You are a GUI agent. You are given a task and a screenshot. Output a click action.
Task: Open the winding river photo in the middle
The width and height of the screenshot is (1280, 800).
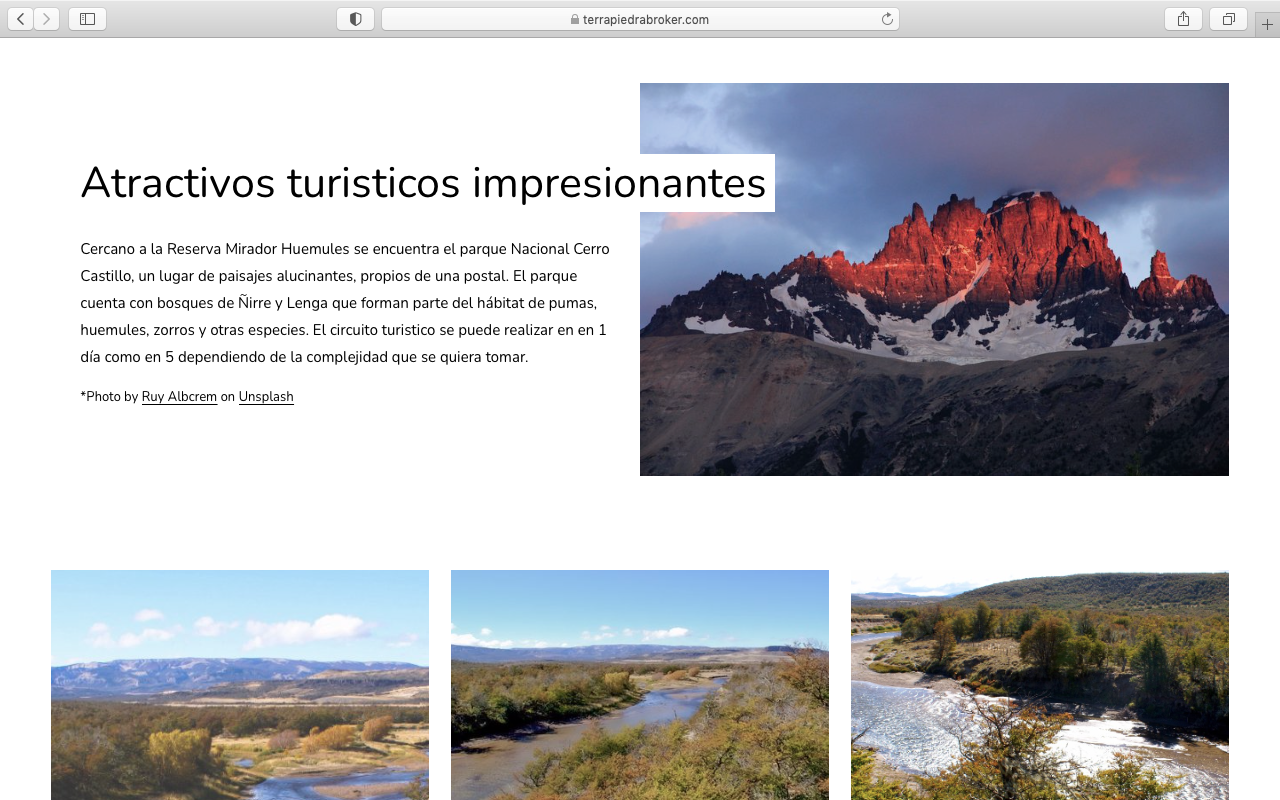[x=640, y=685]
